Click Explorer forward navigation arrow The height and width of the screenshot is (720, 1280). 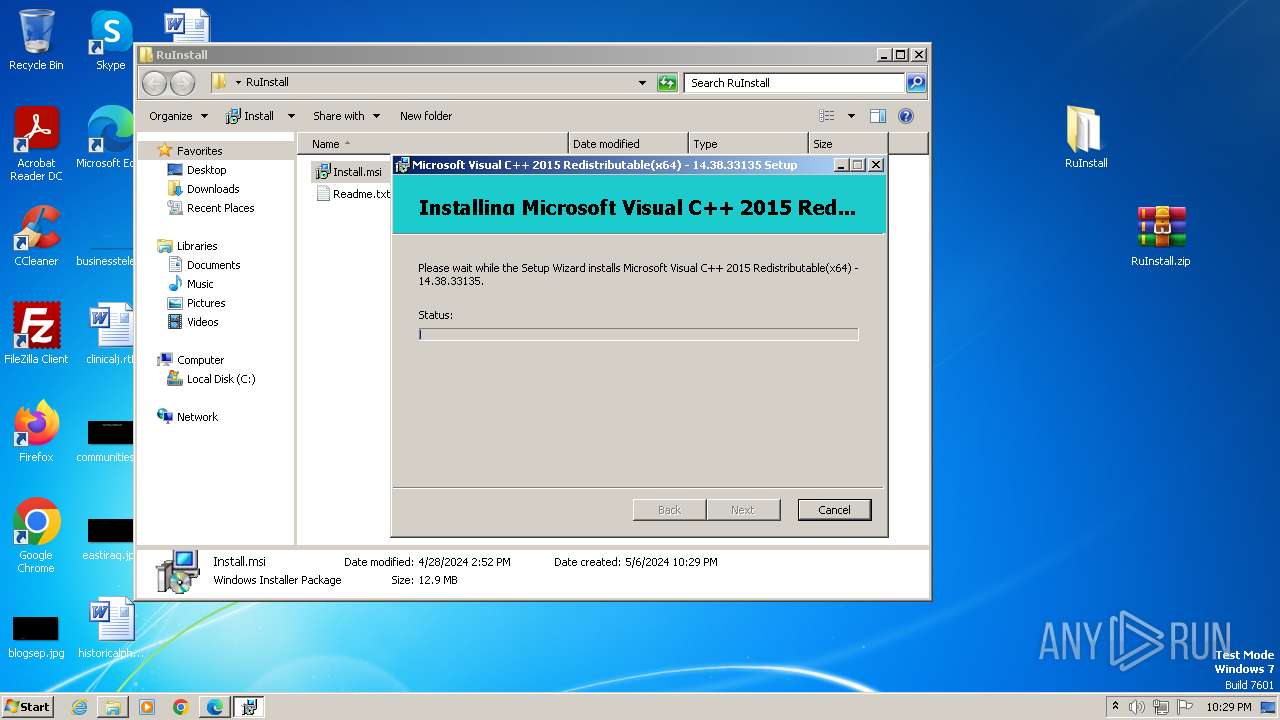tap(182, 83)
